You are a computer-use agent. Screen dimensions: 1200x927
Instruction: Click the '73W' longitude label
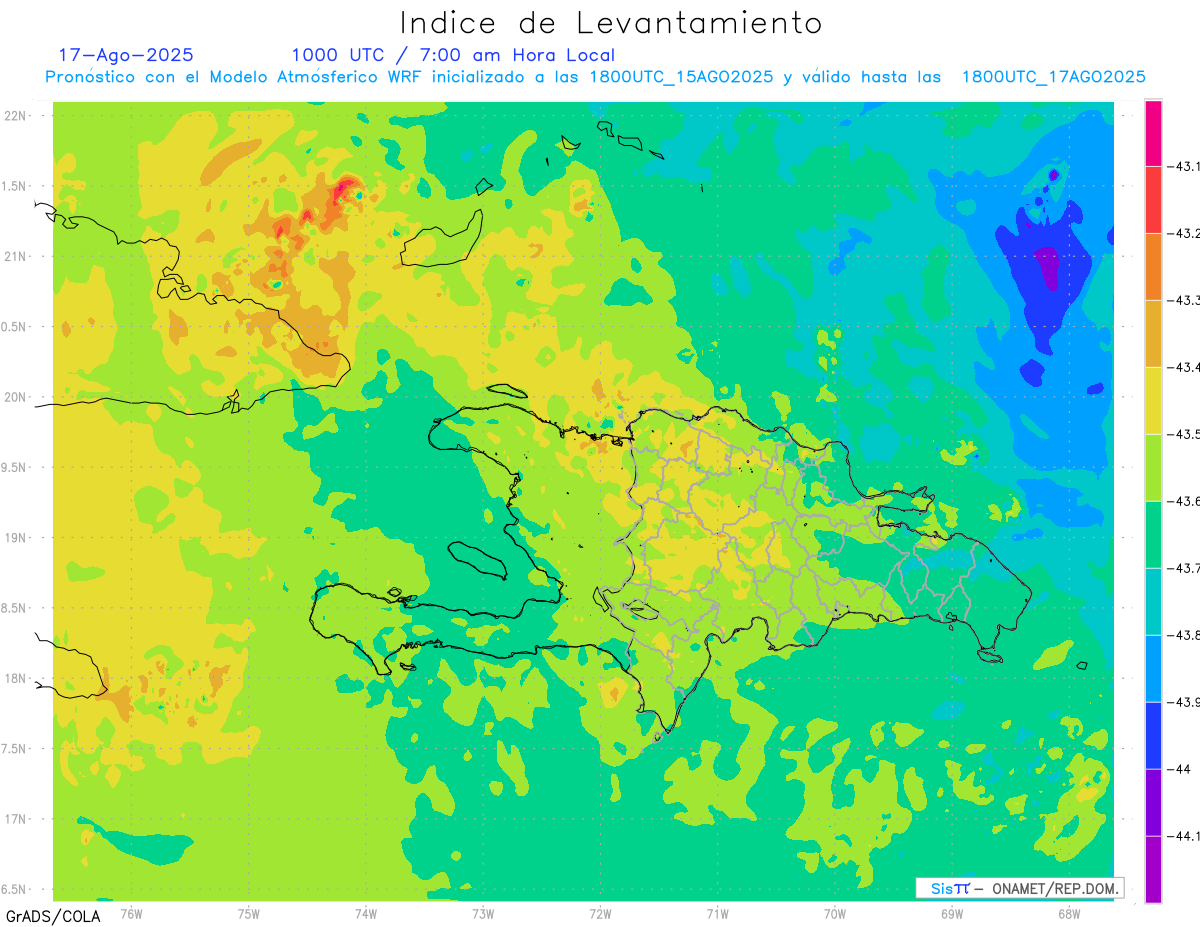[x=483, y=913]
